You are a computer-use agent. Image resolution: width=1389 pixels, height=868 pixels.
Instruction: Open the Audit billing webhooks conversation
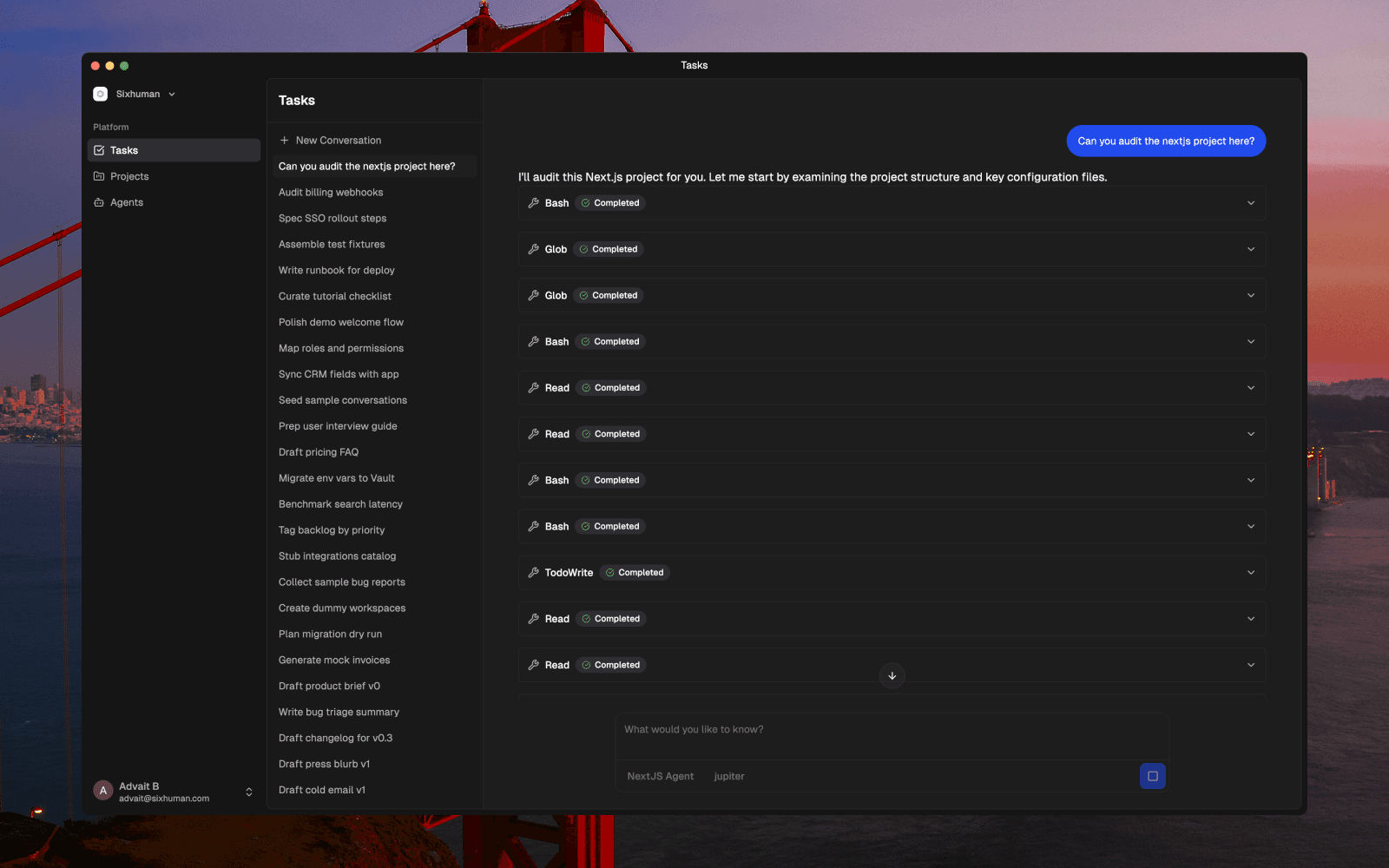[x=331, y=193]
